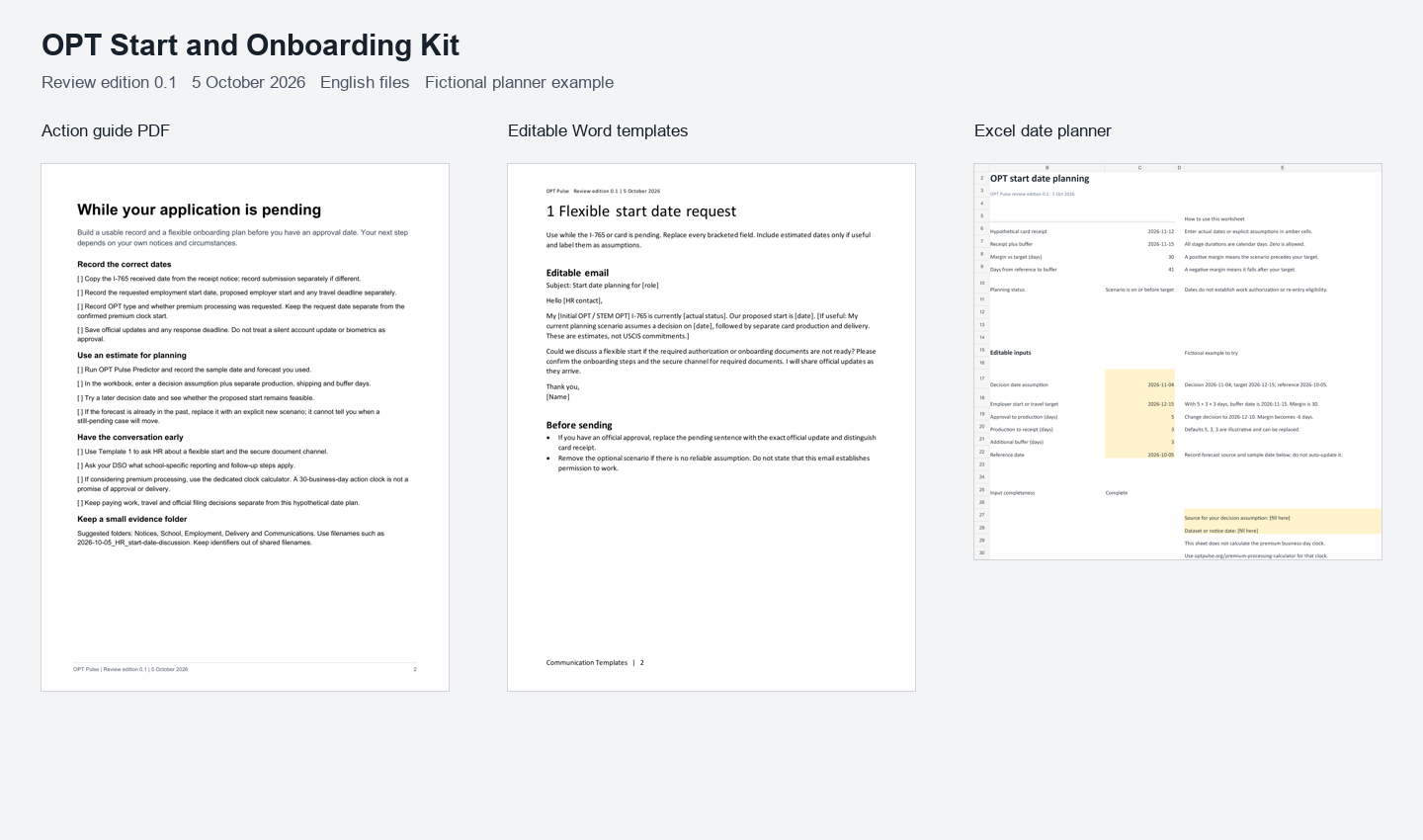
Task: Click the 'Reference date' label cell
Action: point(1007,455)
